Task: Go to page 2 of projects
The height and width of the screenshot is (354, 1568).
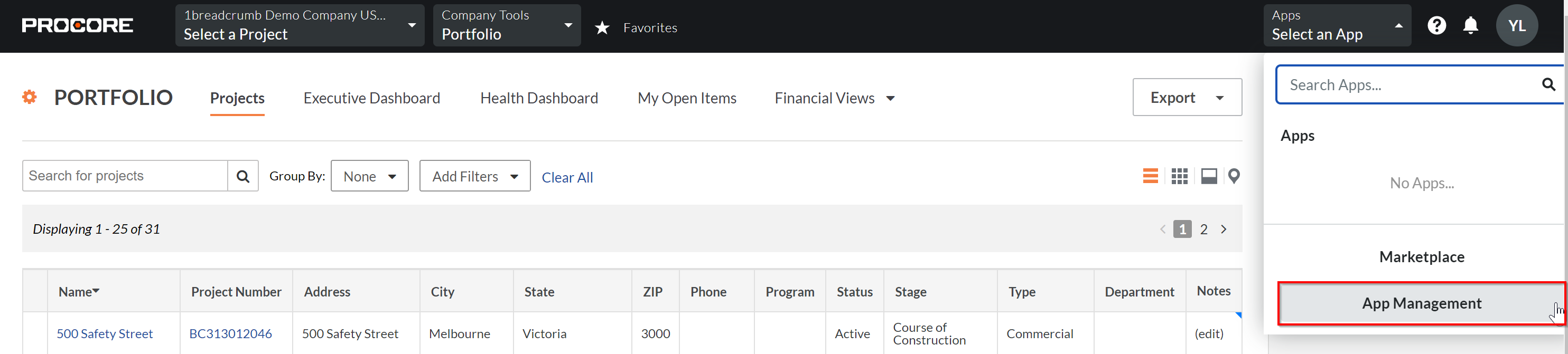Action: [x=1203, y=229]
